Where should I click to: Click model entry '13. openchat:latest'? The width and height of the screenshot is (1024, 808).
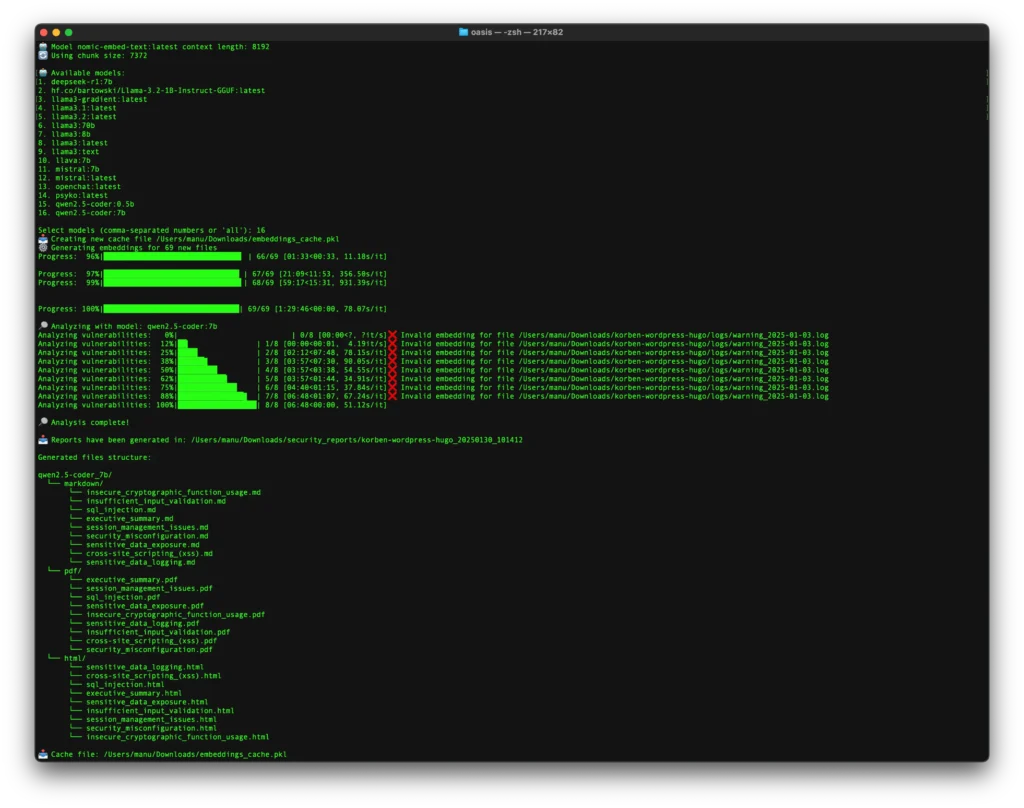coord(79,186)
